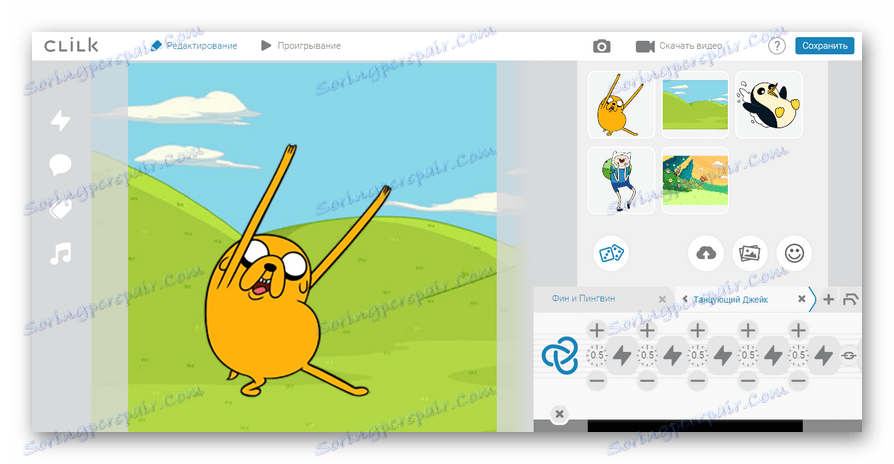Viewport: 894px width, 464px height.
Task: Click the black timeline scrollbar at bottom
Action: 695,426
